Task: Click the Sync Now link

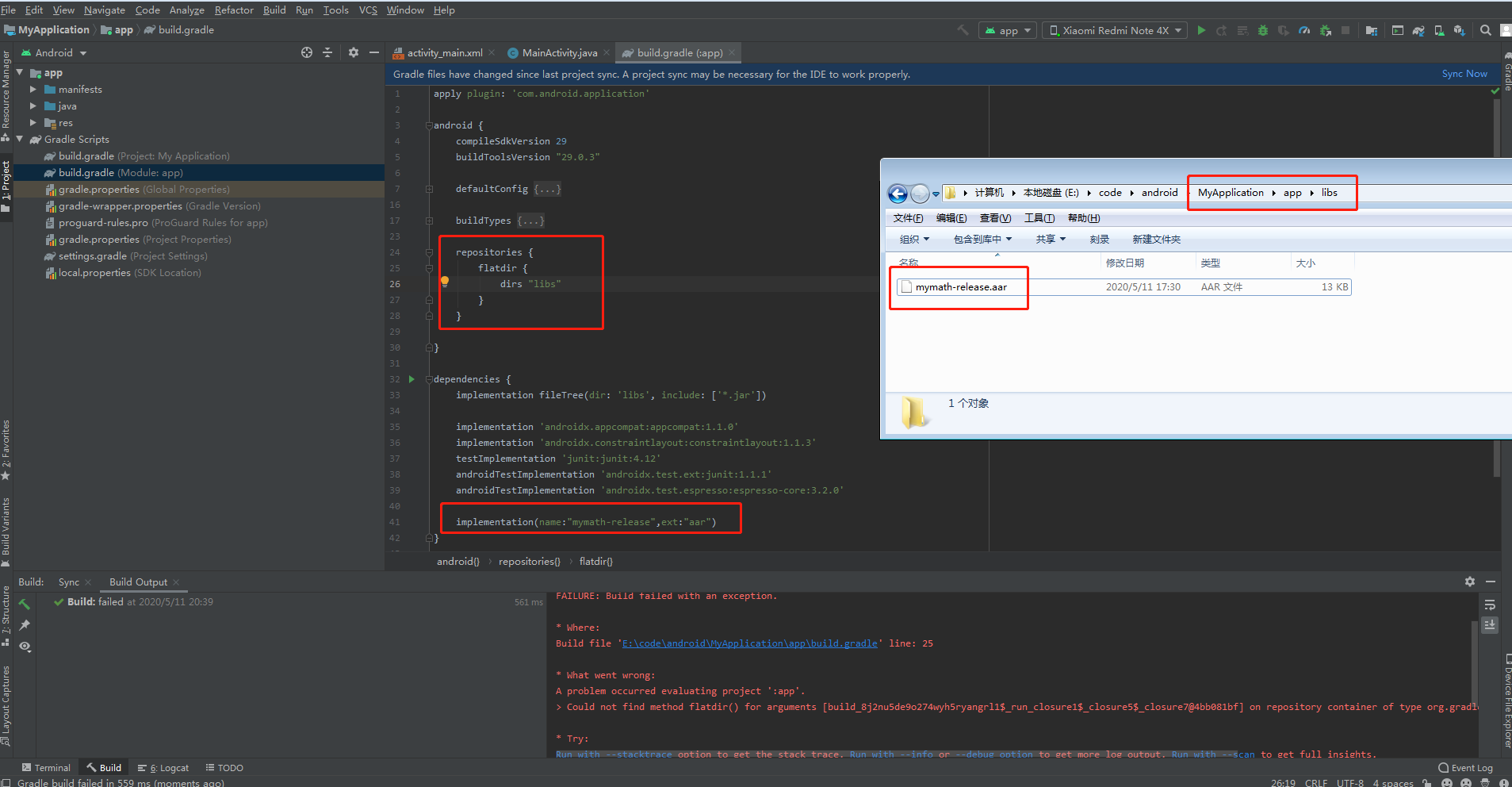Action: 1464,74
